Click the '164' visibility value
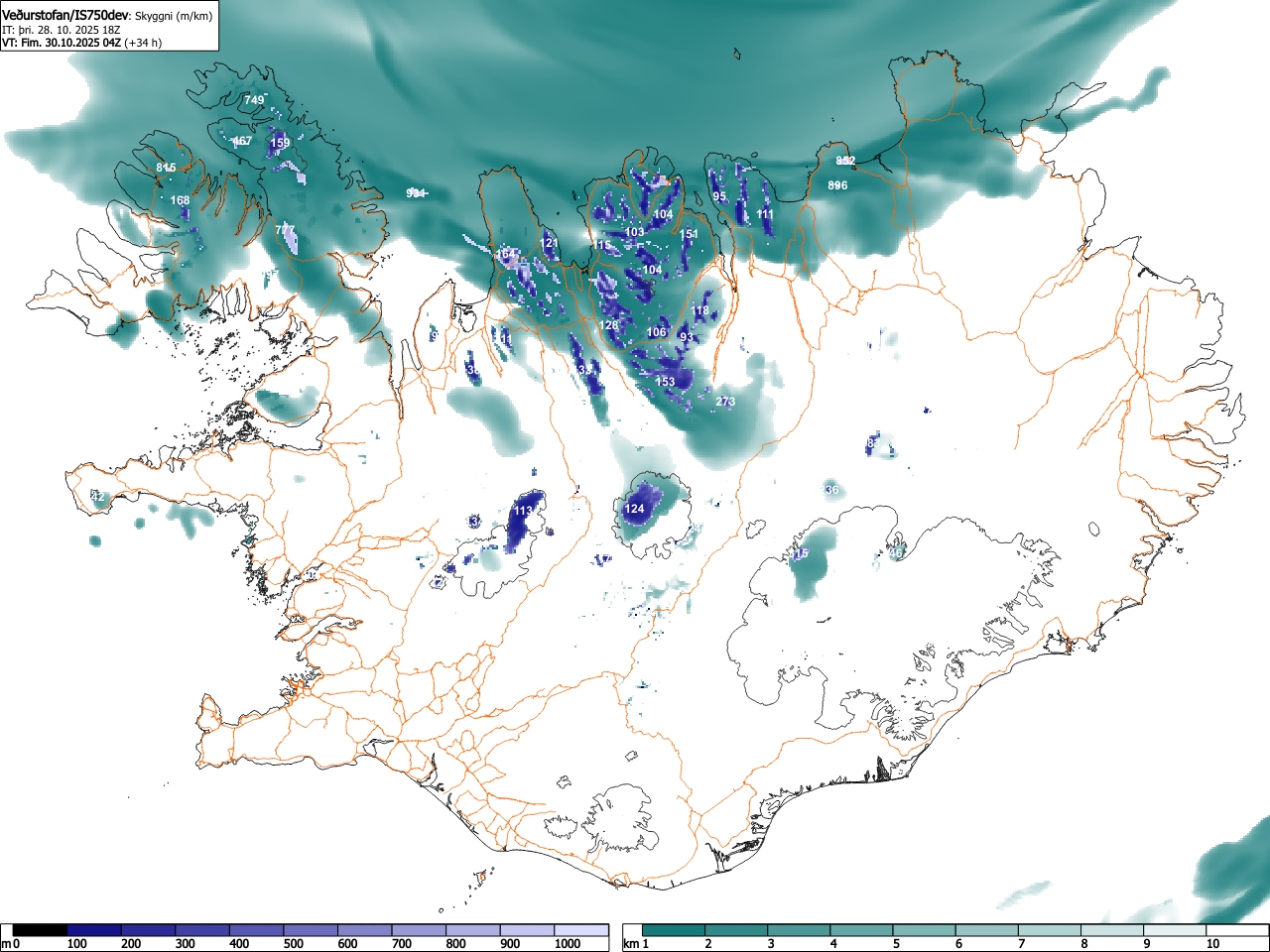1270x952 pixels. (x=506, y=255)
